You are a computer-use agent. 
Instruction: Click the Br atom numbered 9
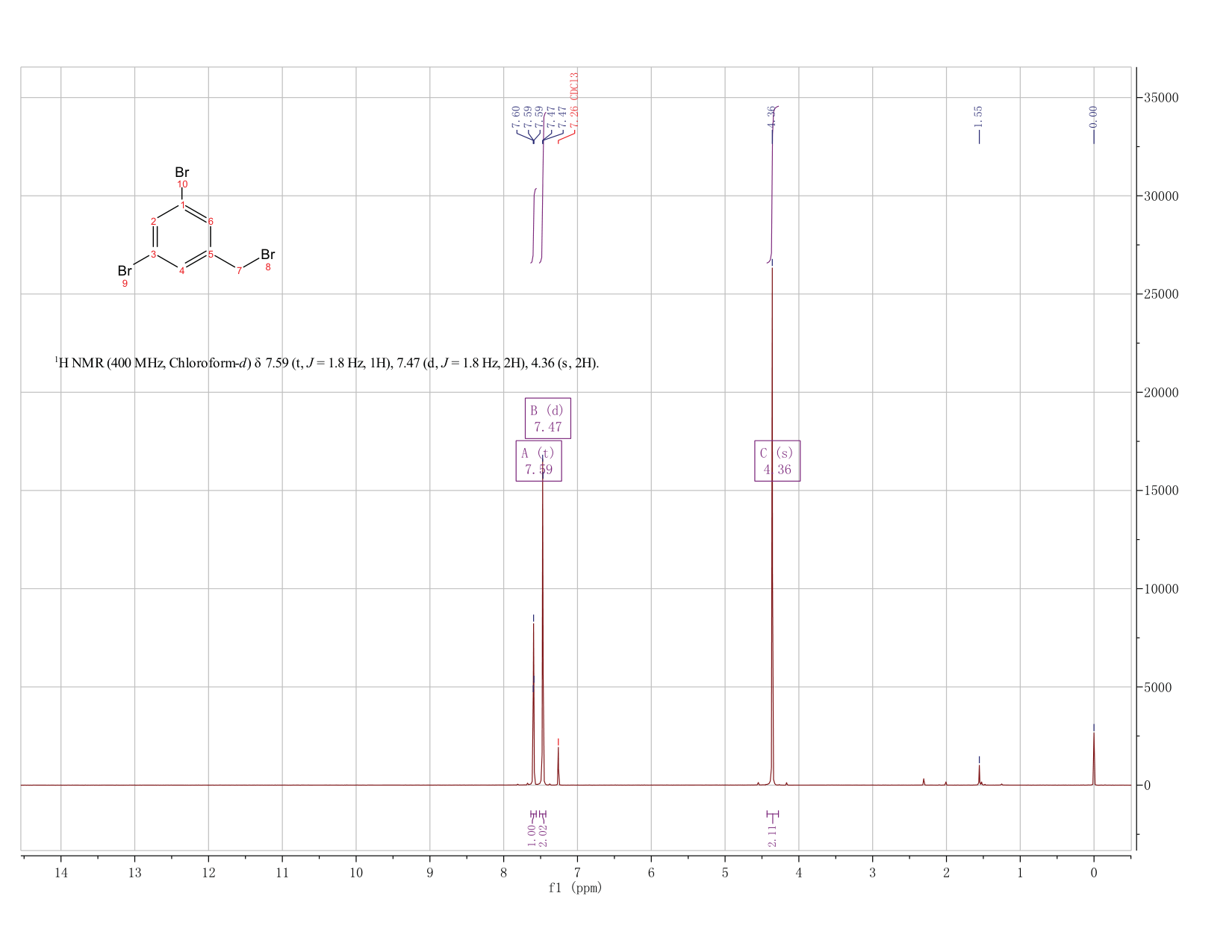125,271
